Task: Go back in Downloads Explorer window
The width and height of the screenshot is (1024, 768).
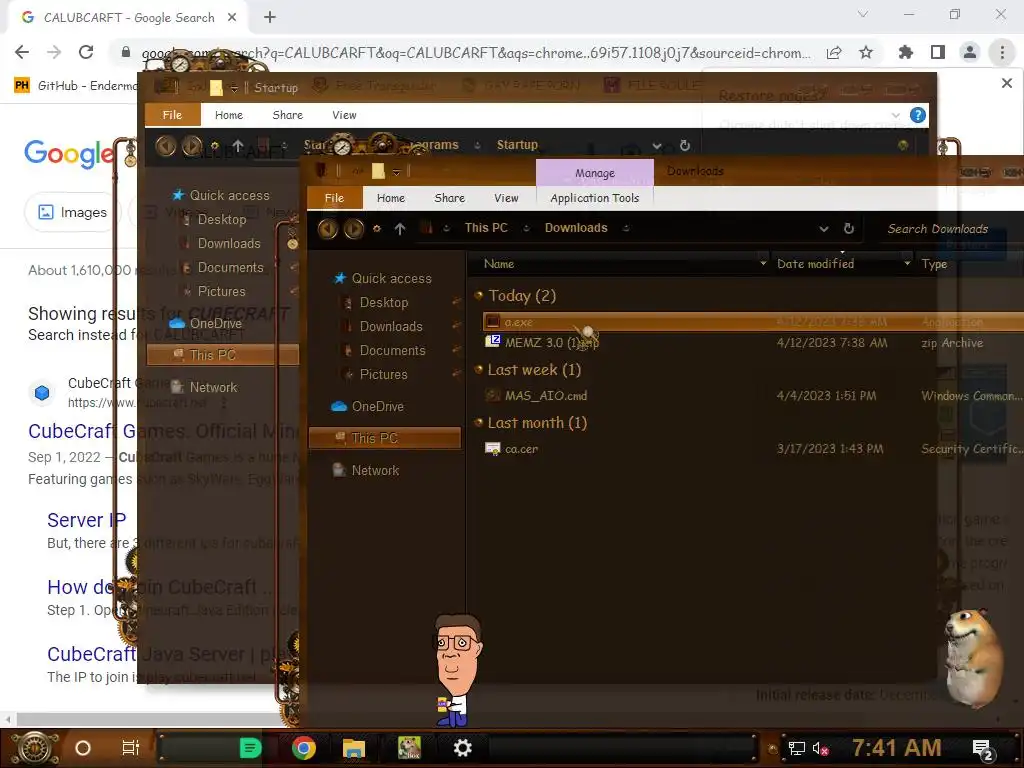Action: (328, 229)
